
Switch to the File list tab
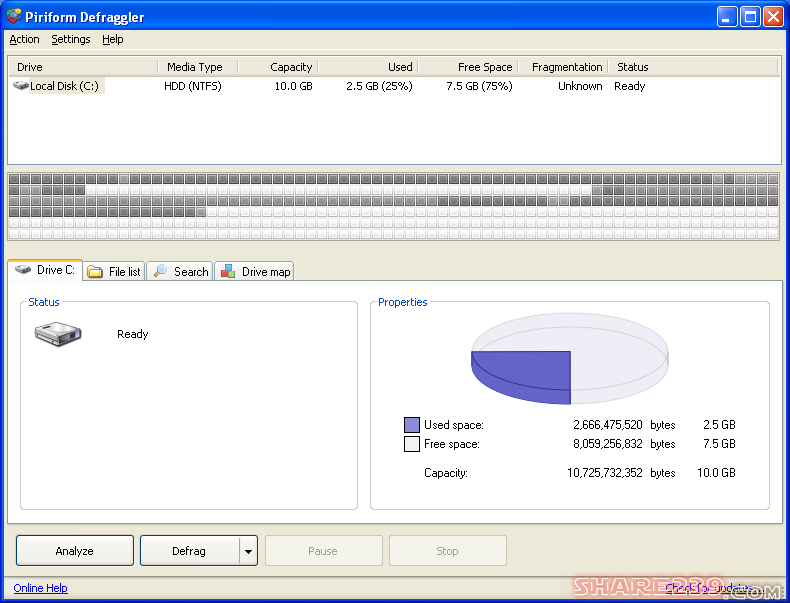pyautogui.click(x=114, y=272)
